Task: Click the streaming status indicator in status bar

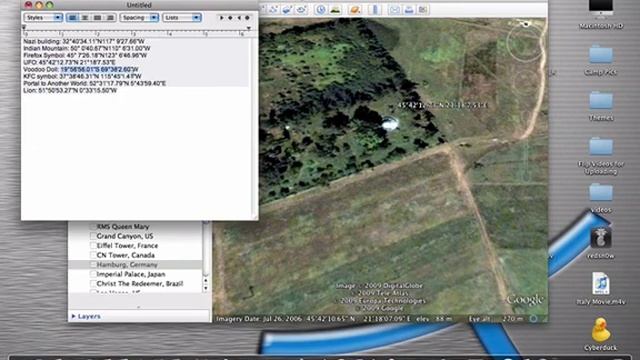Action: [x=533, y=319]
